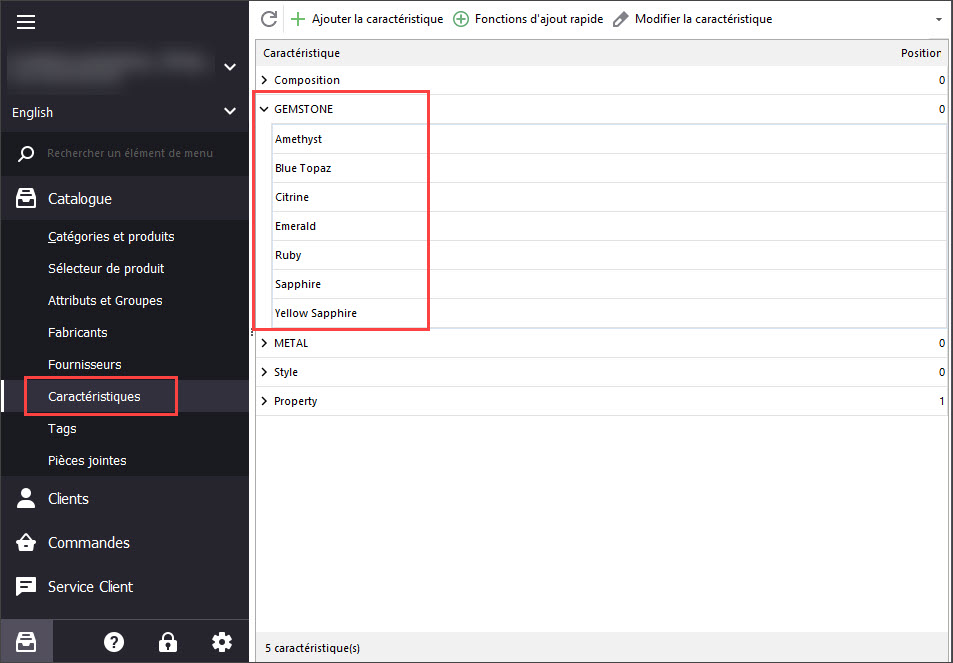Open settings via the gear icon

pyautogui.click(x=222, y=642)
